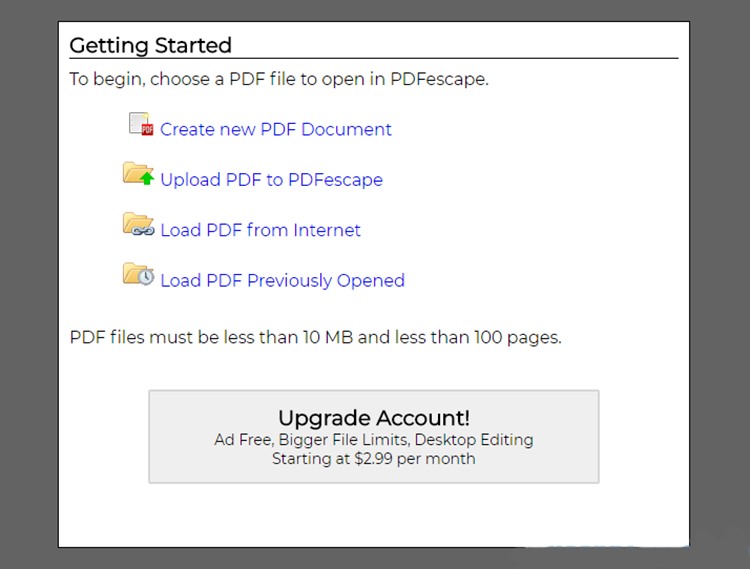This screenshot has height=569, width=750.
Task: Open the Create new PDF Document link
Action: click(x=276, y=130)
